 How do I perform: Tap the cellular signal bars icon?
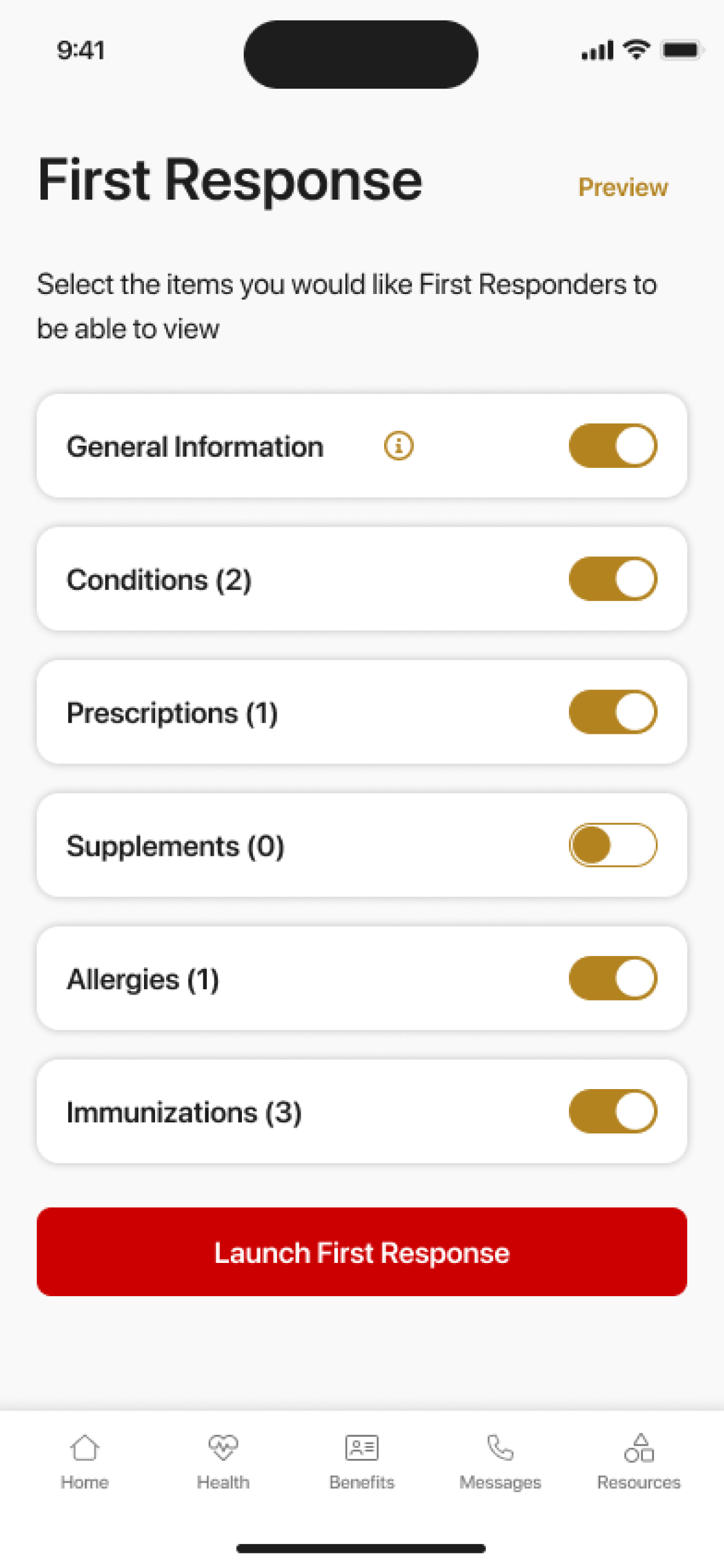[x=597, y=51]
